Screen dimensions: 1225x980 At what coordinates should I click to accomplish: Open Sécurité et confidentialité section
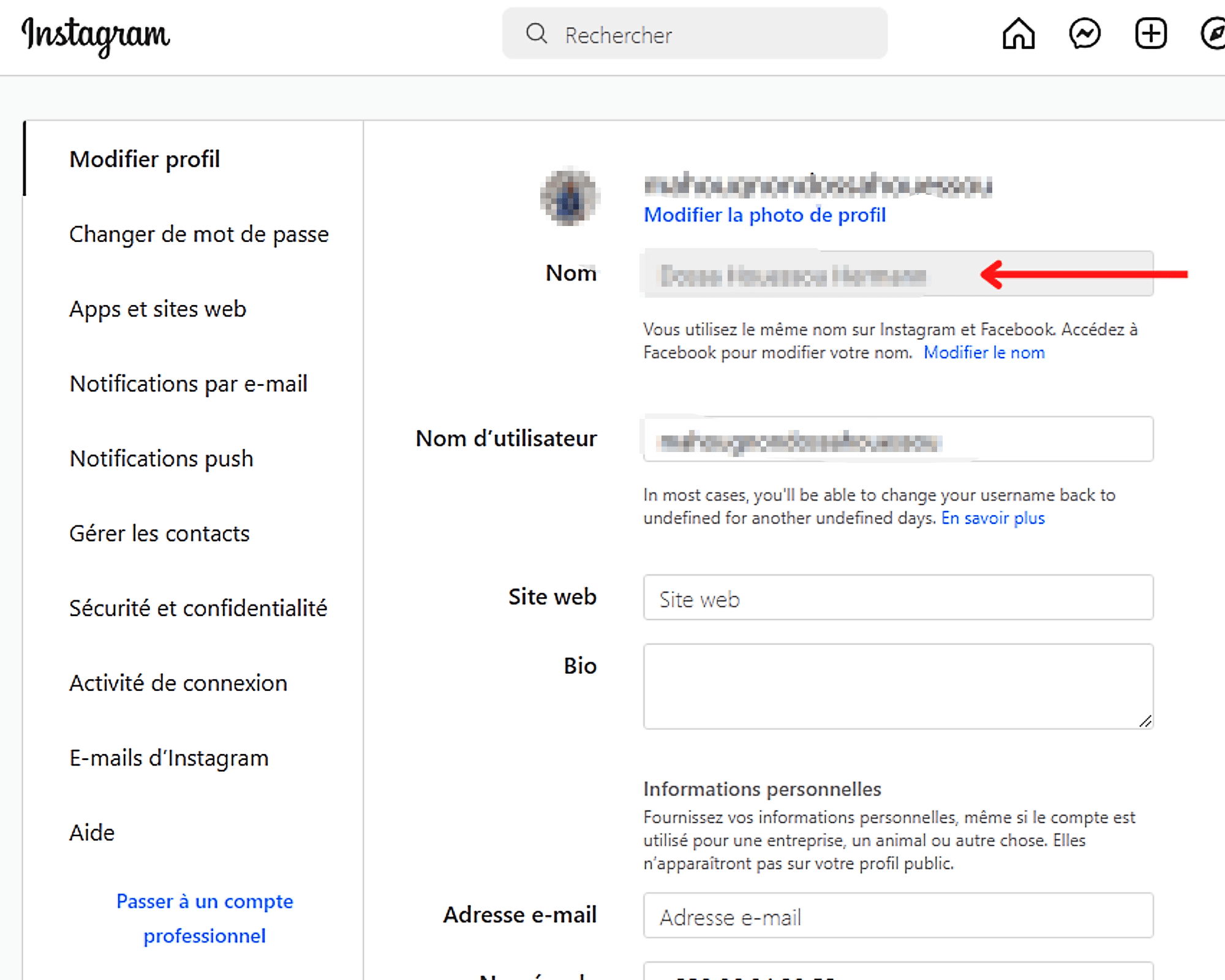[198, 608]
